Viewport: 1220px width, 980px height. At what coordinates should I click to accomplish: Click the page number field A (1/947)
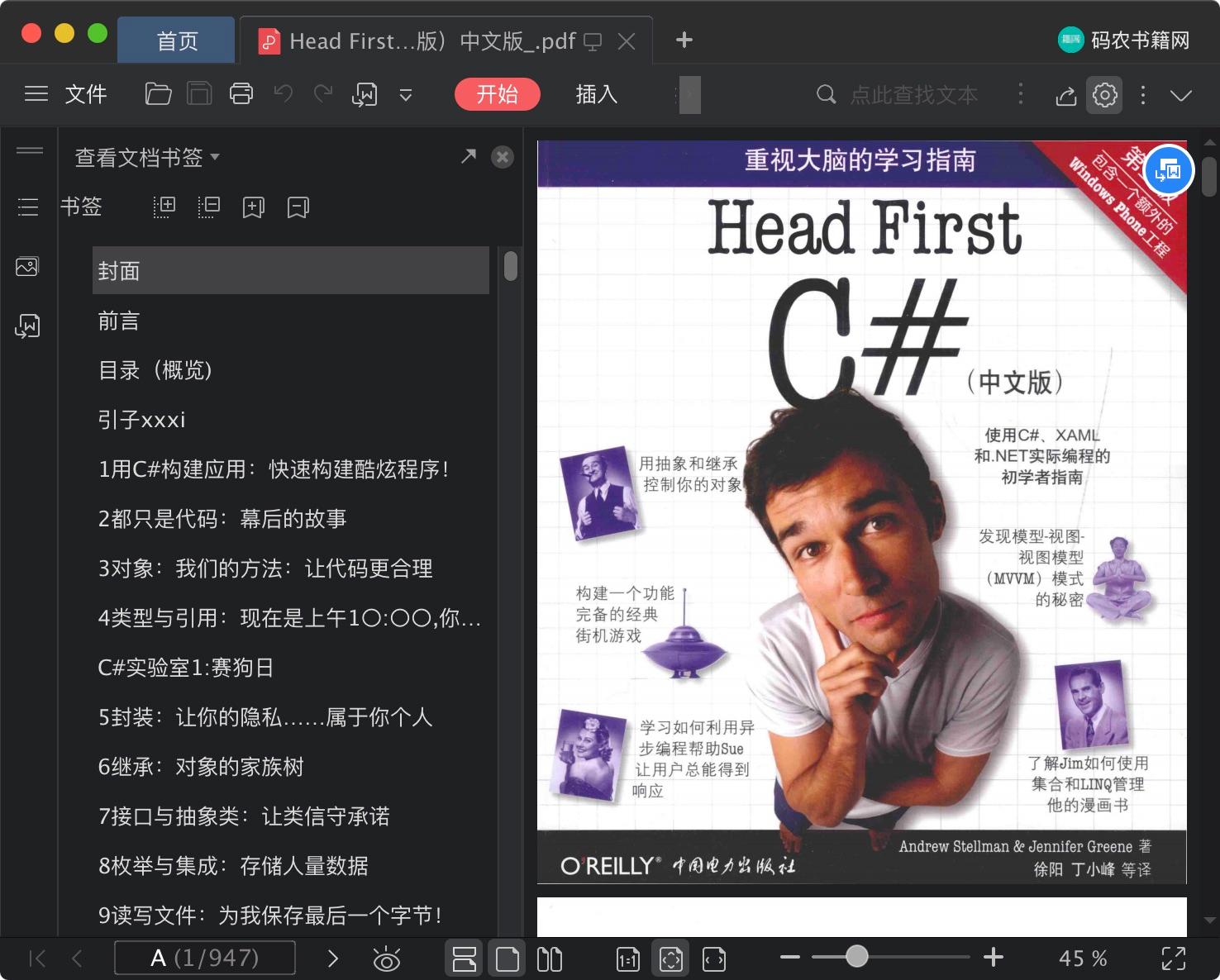(x=205, y=958)
